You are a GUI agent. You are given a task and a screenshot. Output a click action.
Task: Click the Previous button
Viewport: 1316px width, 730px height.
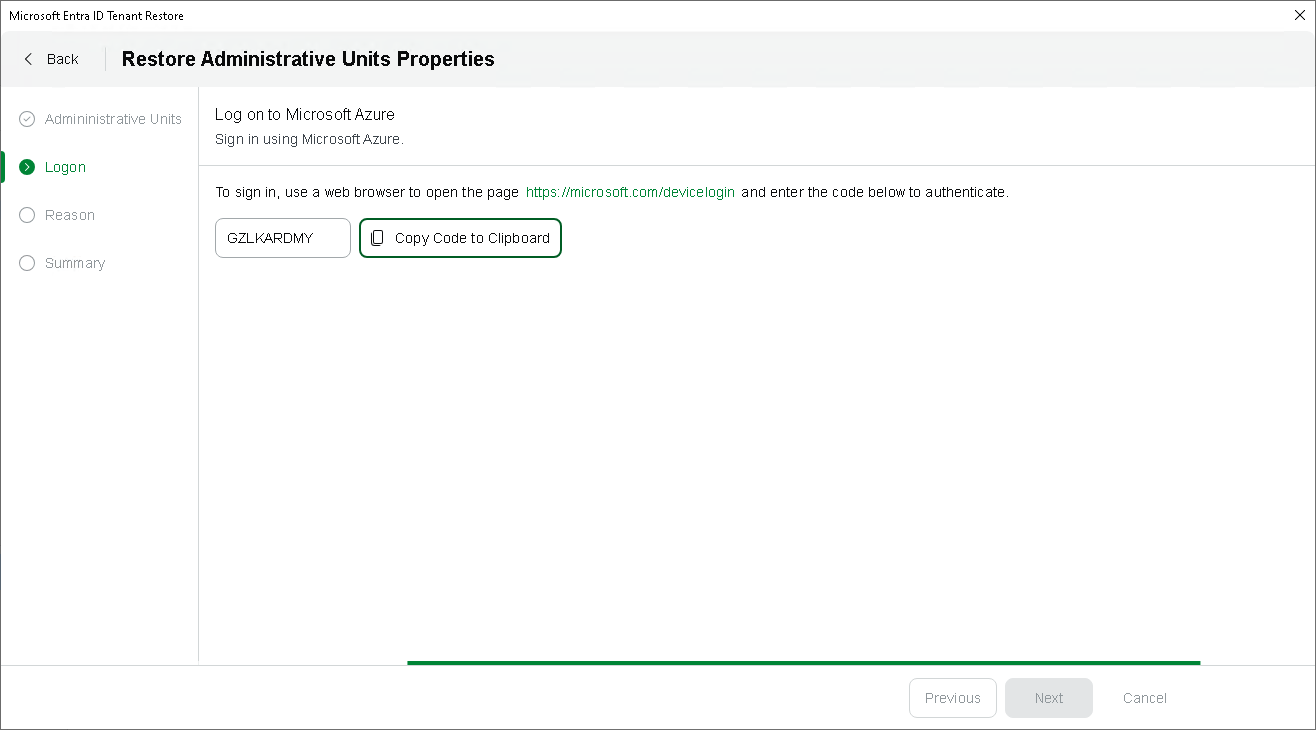[952, 698]
